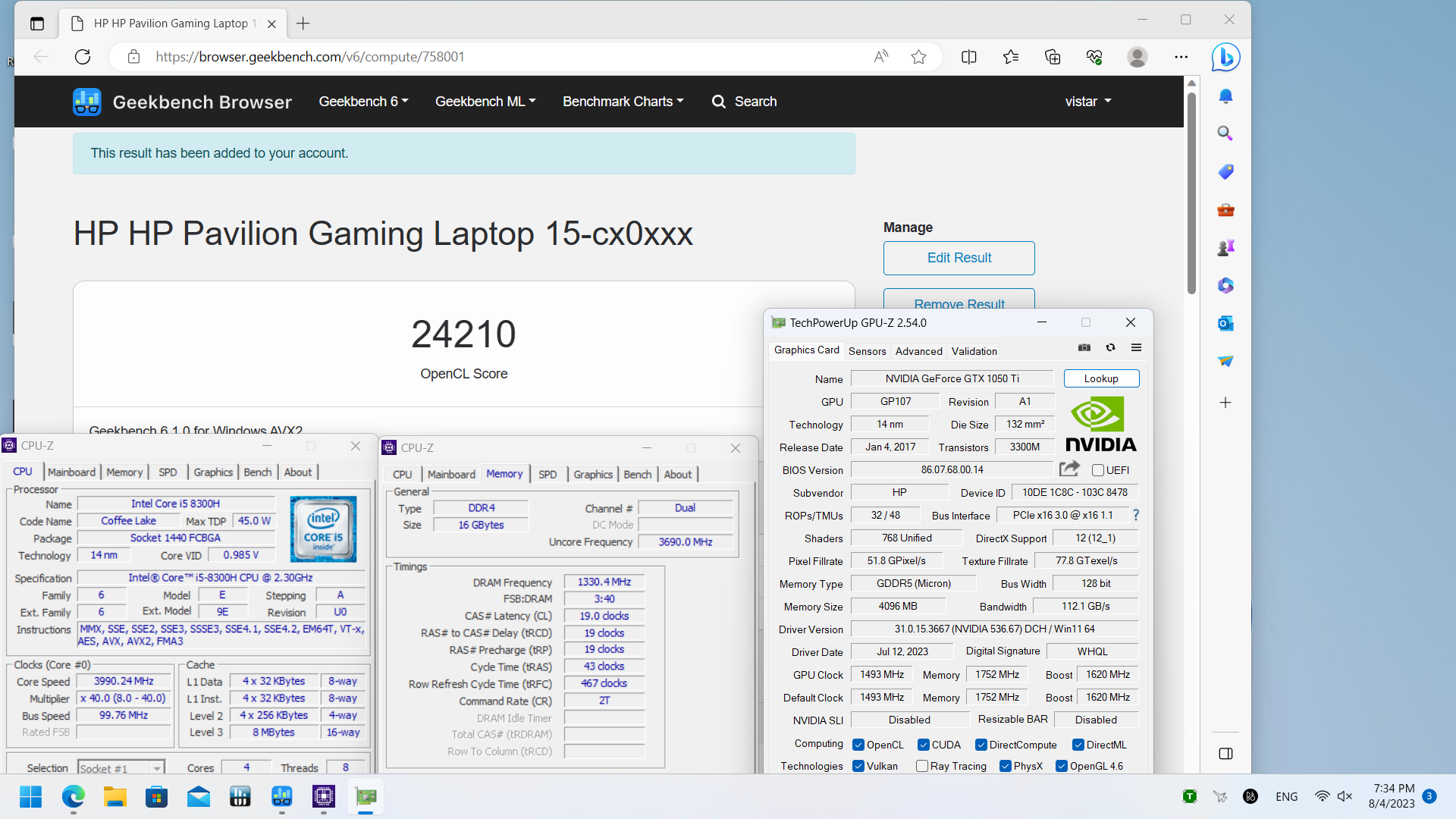Expand the Geekbench 6 dropdown menu

click(x=363, y=102)
